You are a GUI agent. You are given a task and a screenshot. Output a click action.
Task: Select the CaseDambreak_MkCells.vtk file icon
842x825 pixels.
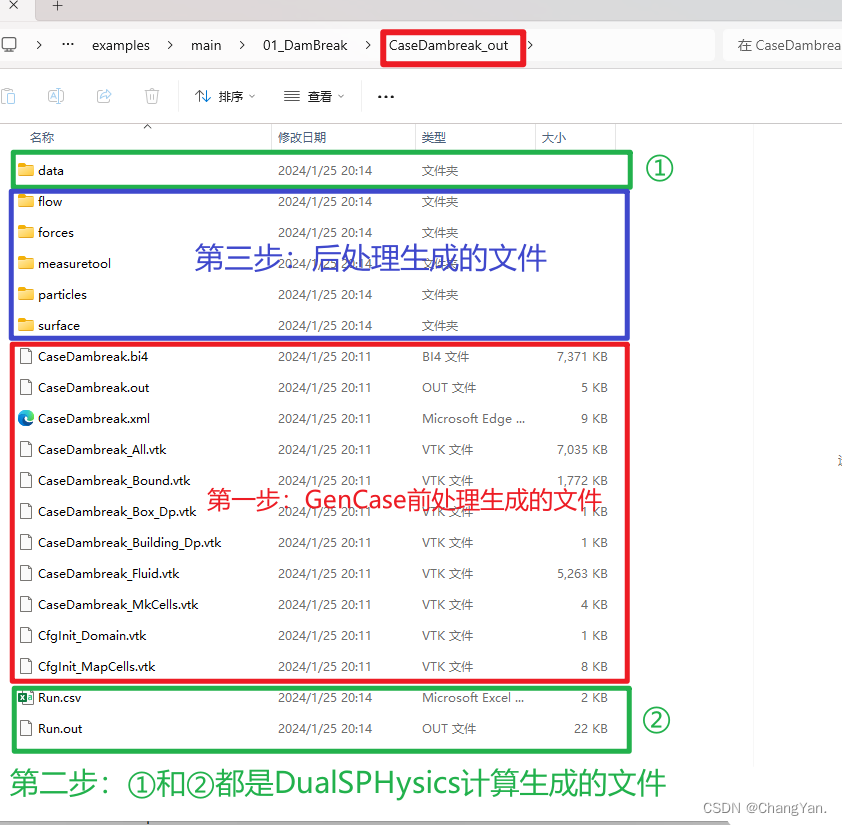pos(26,604)
